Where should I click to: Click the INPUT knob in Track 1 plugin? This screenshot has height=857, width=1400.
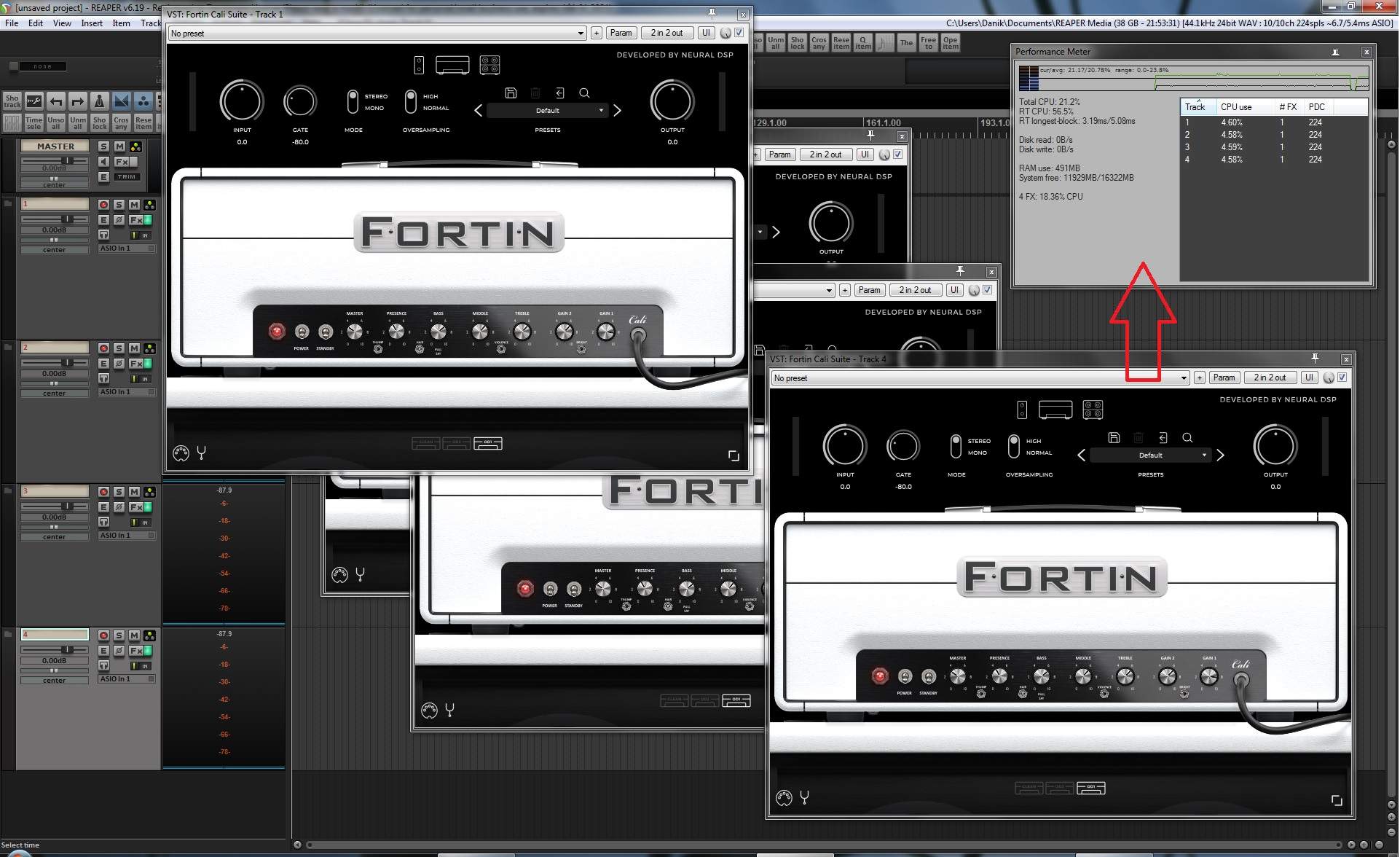242,102
